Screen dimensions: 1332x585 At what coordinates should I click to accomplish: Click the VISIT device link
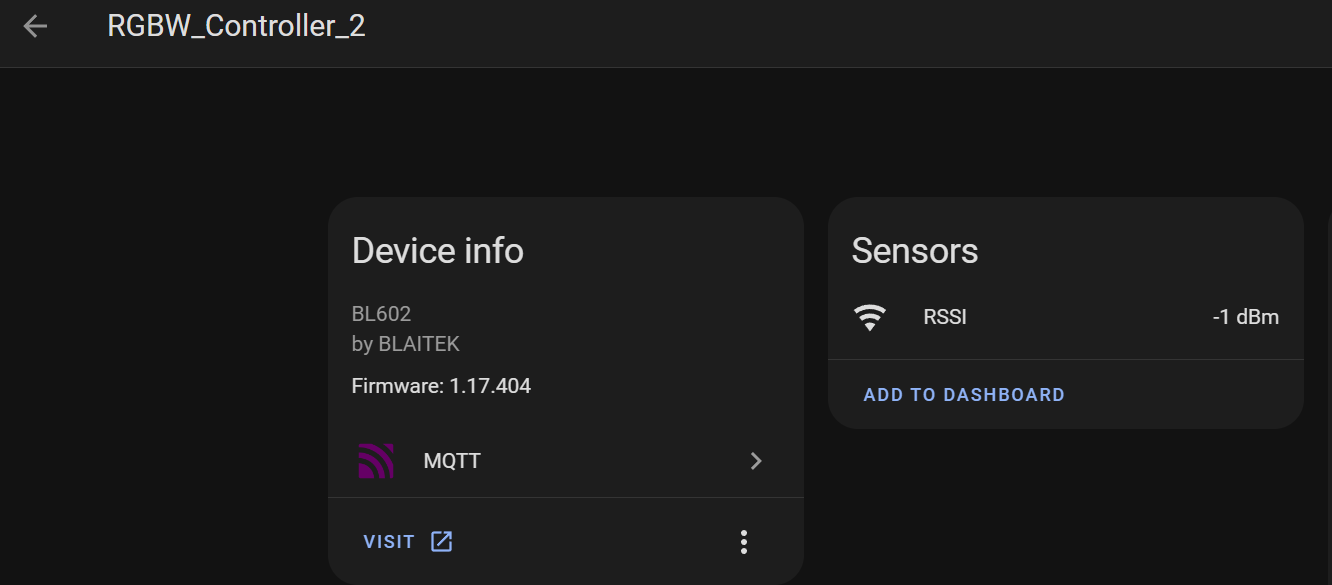(x=389, y=542)
